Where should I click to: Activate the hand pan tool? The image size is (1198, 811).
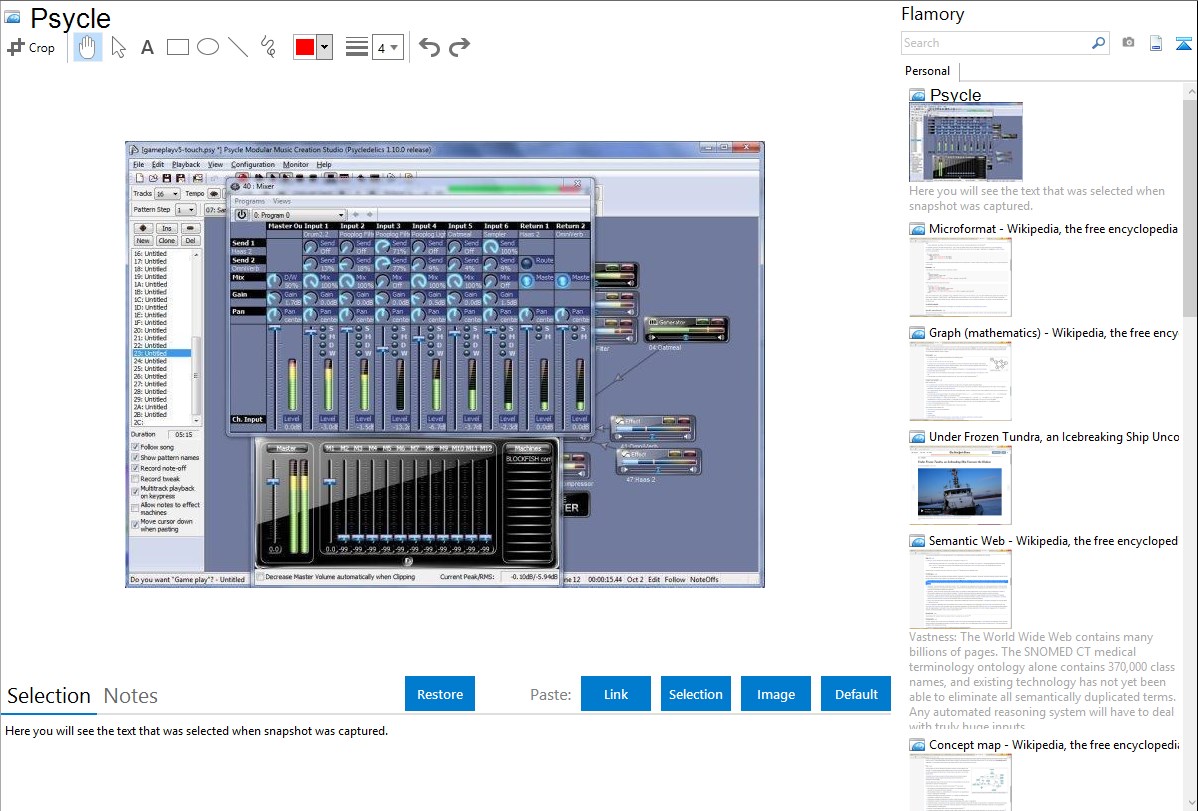tap(87, 47)
